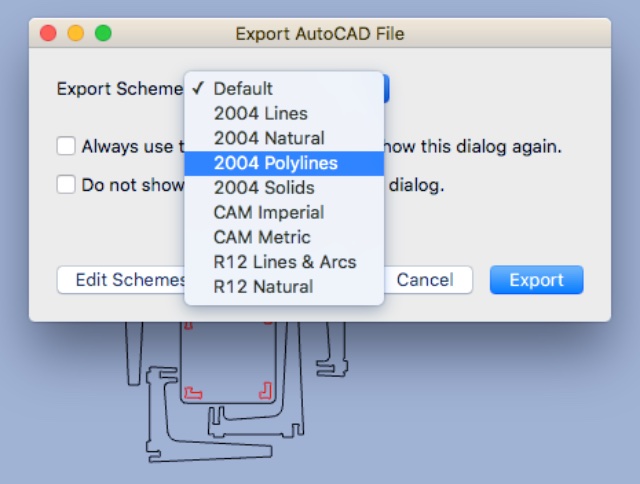The image size is (640, 484).
Task: Pick the 2004 Natural scheme
Action: coord(284,138)
